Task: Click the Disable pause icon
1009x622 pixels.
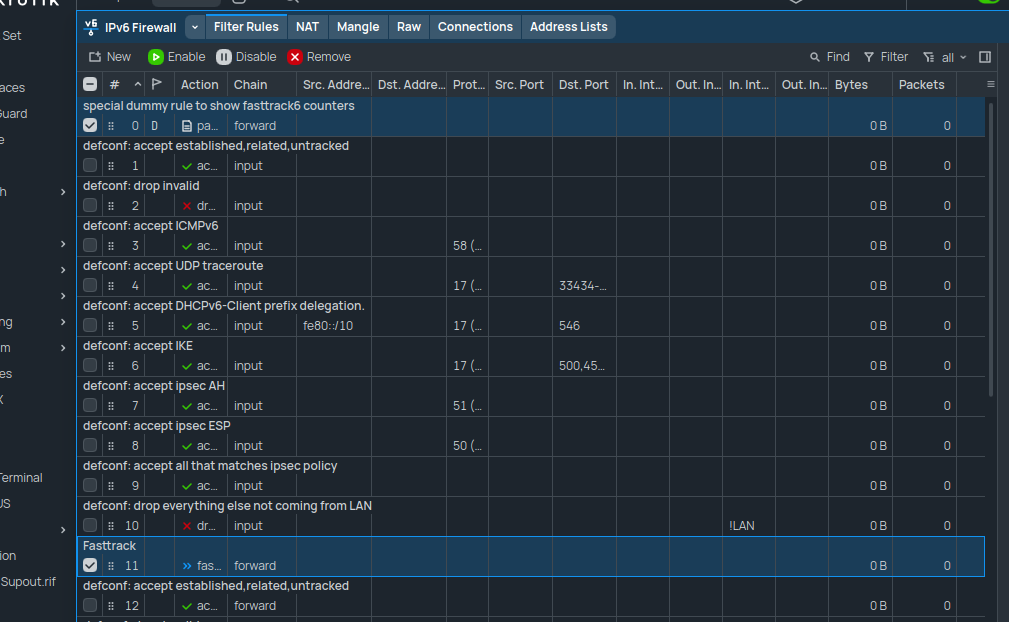Action: [225, 56]
